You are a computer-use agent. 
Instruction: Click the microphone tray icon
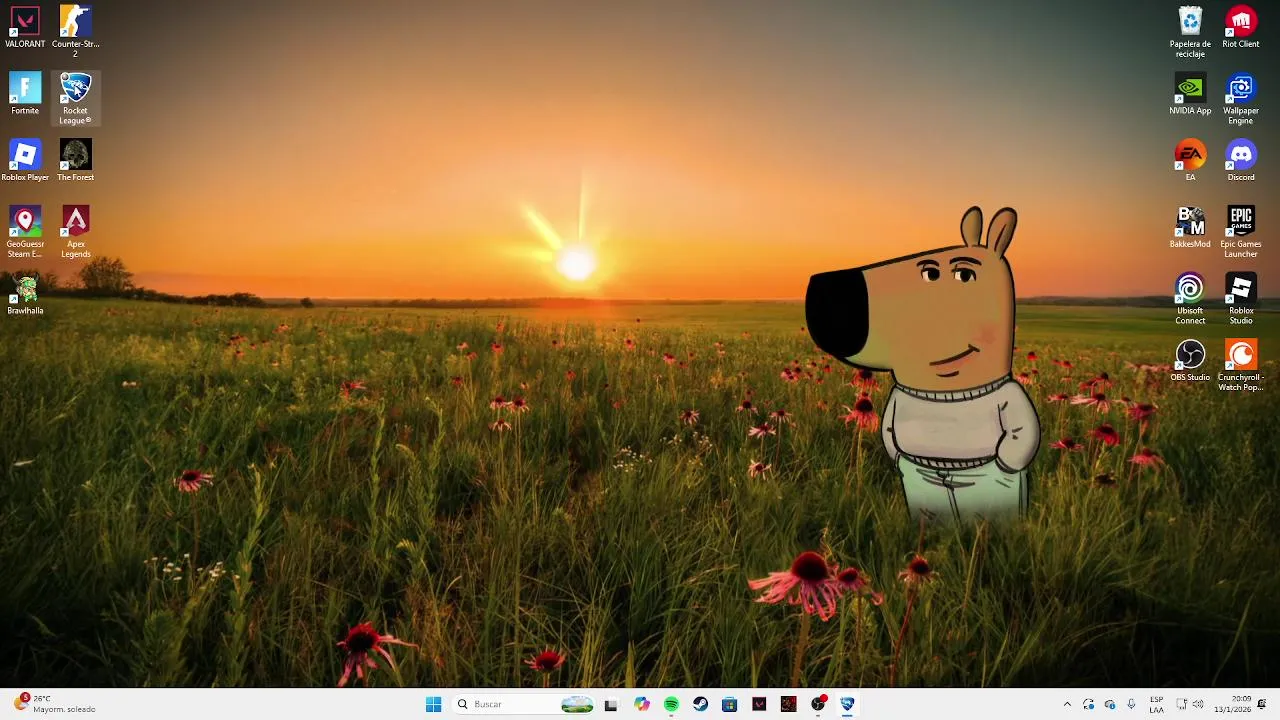click(x=1131, y=704)
